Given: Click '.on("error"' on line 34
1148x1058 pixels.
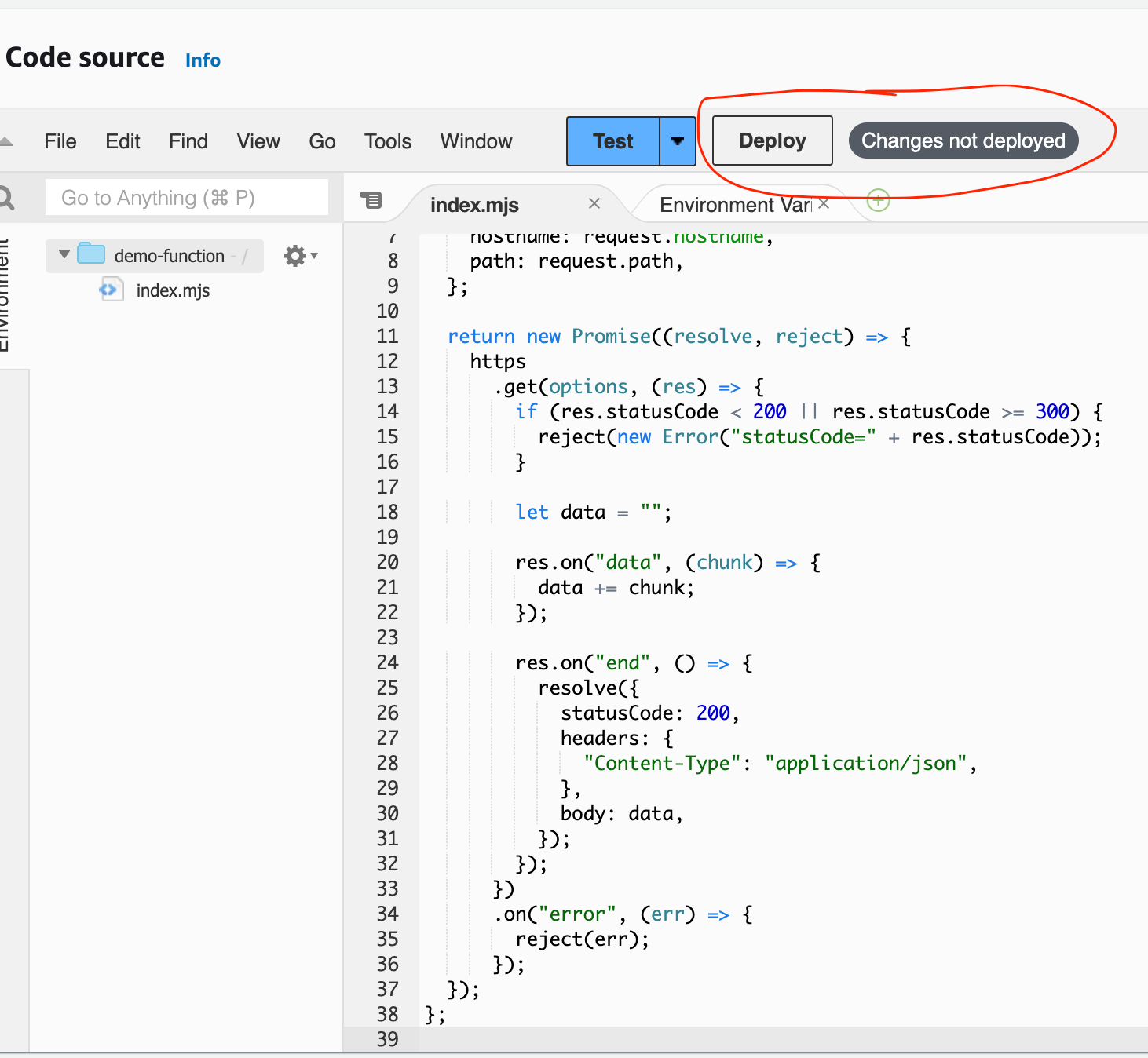Looking at the screenshot, I should [554, 914].
